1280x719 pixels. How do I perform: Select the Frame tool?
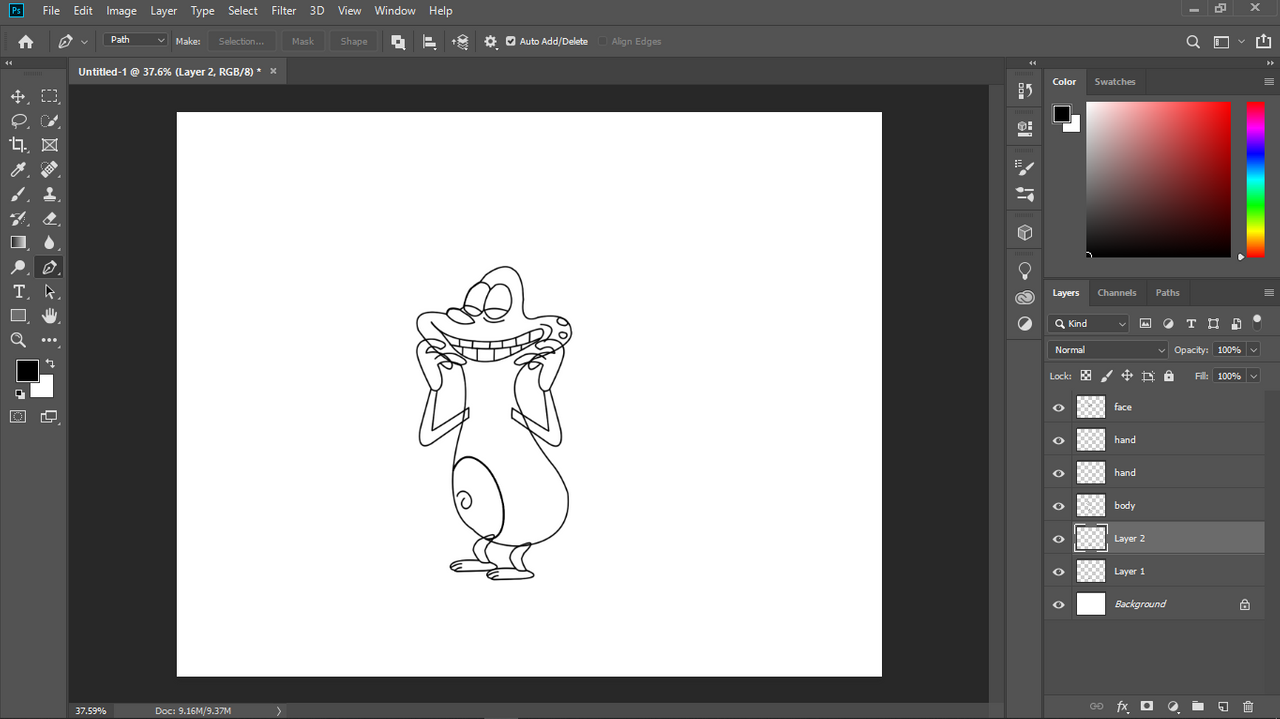point(49,145)
